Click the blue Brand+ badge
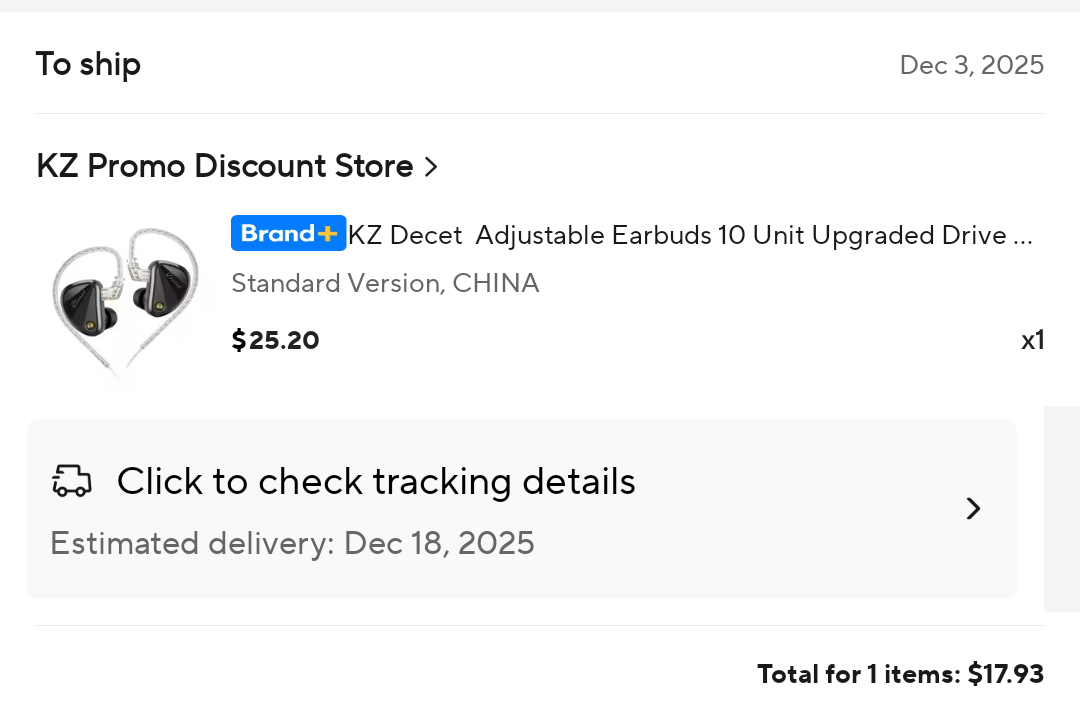 coord(278,234)
